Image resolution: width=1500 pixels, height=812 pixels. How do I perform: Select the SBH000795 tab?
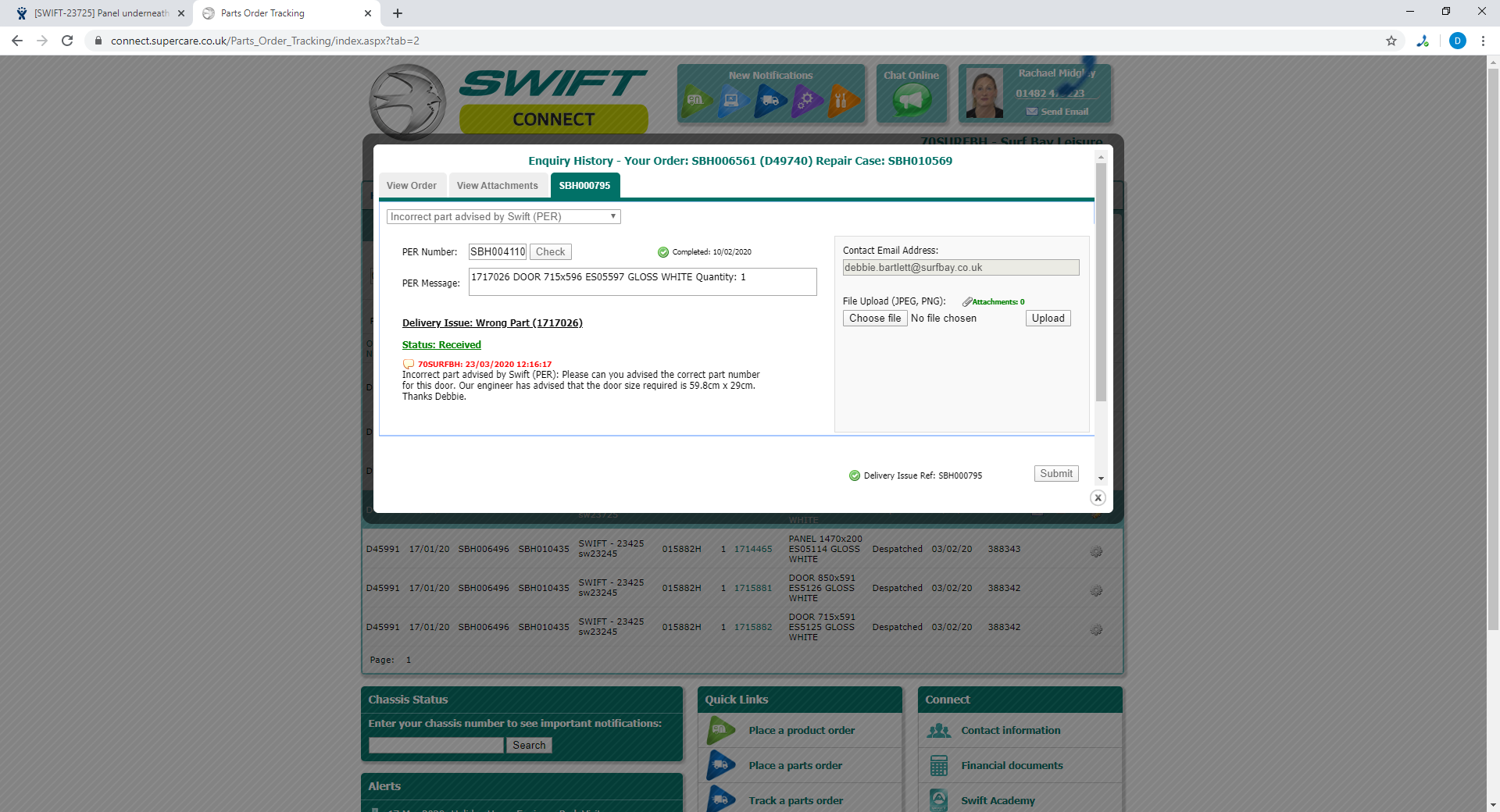click(585, 186)
